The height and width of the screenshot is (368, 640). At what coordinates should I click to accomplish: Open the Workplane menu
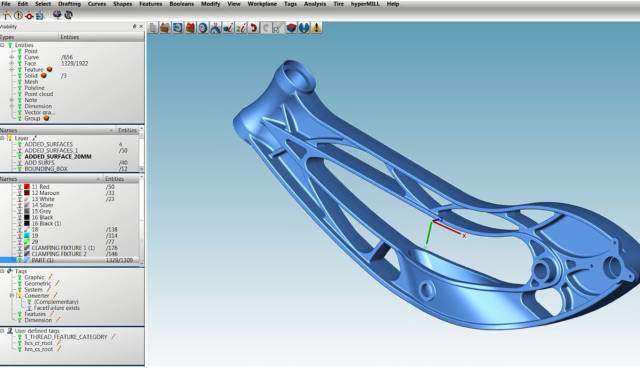[262, 4]
